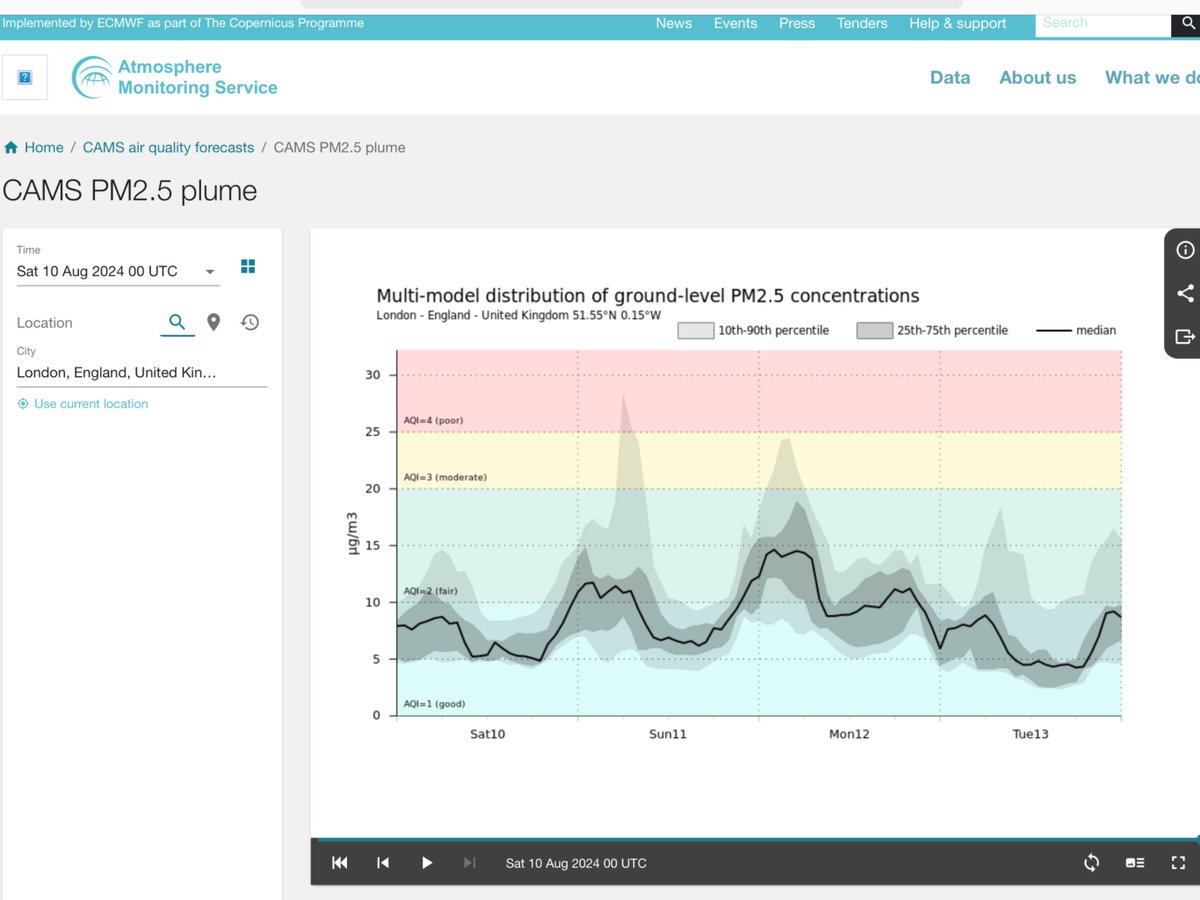This screenshot has width=1200, height=900.
Task: Click the share icon on side panel
Action: [x=1185, y=293]
